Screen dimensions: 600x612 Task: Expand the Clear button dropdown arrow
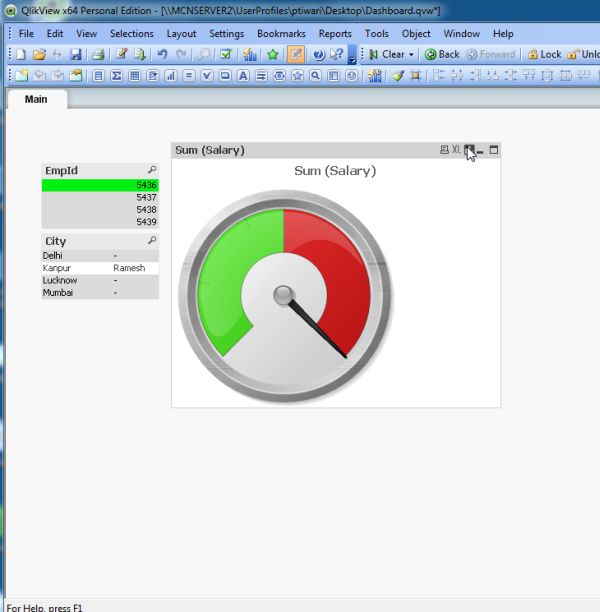point(411,55)
